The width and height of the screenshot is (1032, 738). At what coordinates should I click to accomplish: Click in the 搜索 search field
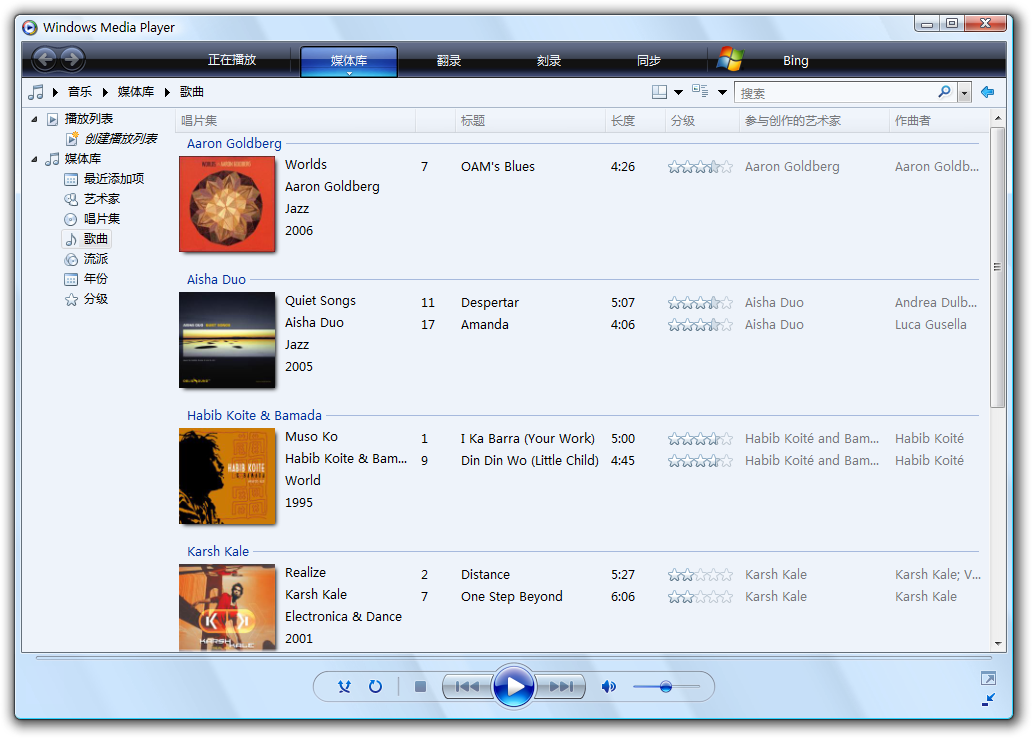coord(835,93)
